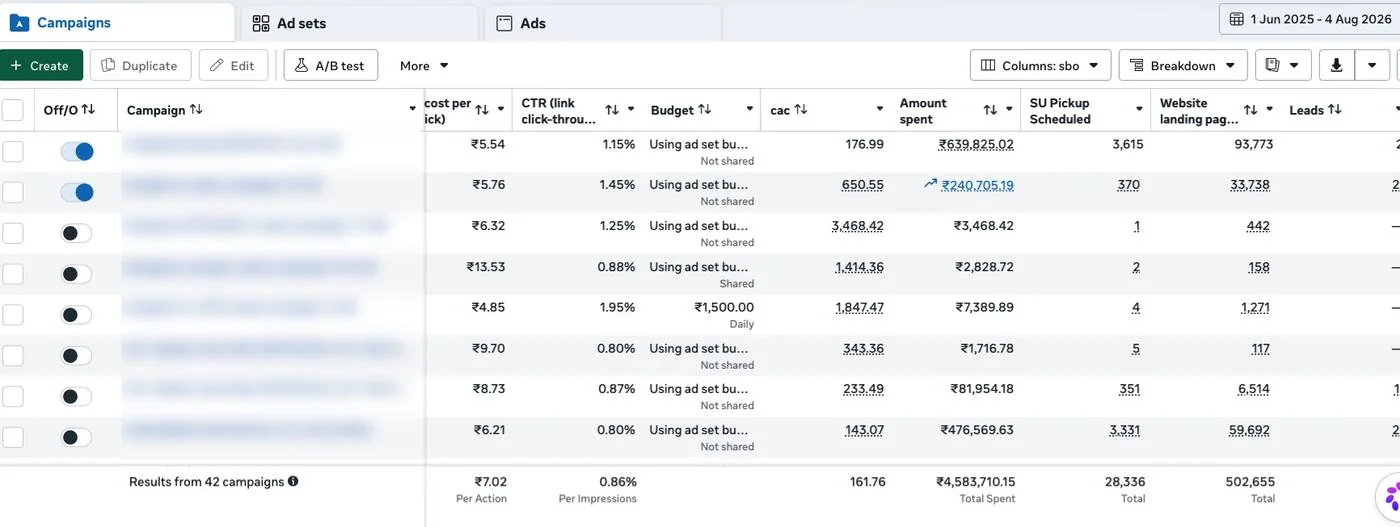Click the 3,468.42 cac value
The height and width of the screenshot is (527, 1400).
pos(858,226)
